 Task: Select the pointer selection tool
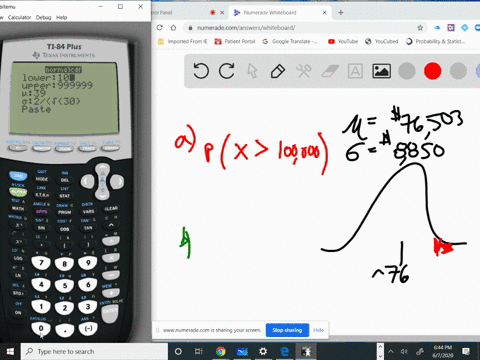(252, 71)
